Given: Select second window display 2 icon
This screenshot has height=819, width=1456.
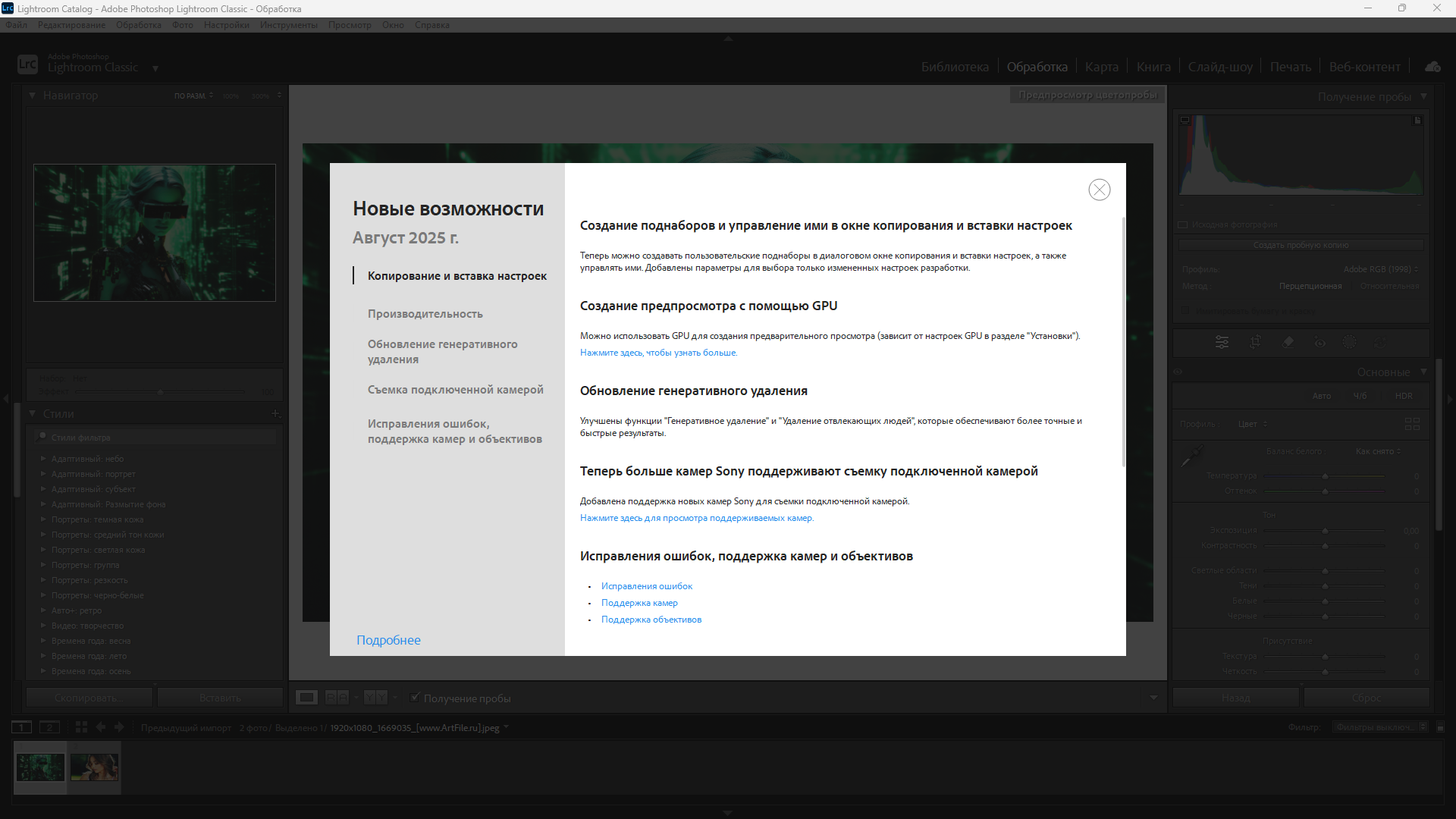Looking at the screenshot, I should pos(50,727).
